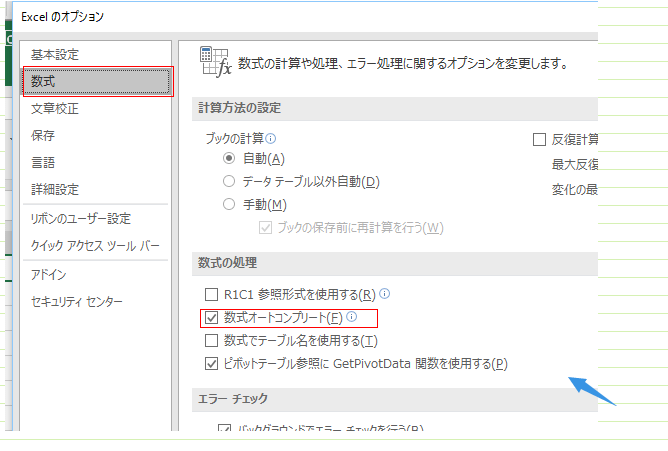Click info icon next to ブックの計算
The image size is (668, 451).
point(271,138)
